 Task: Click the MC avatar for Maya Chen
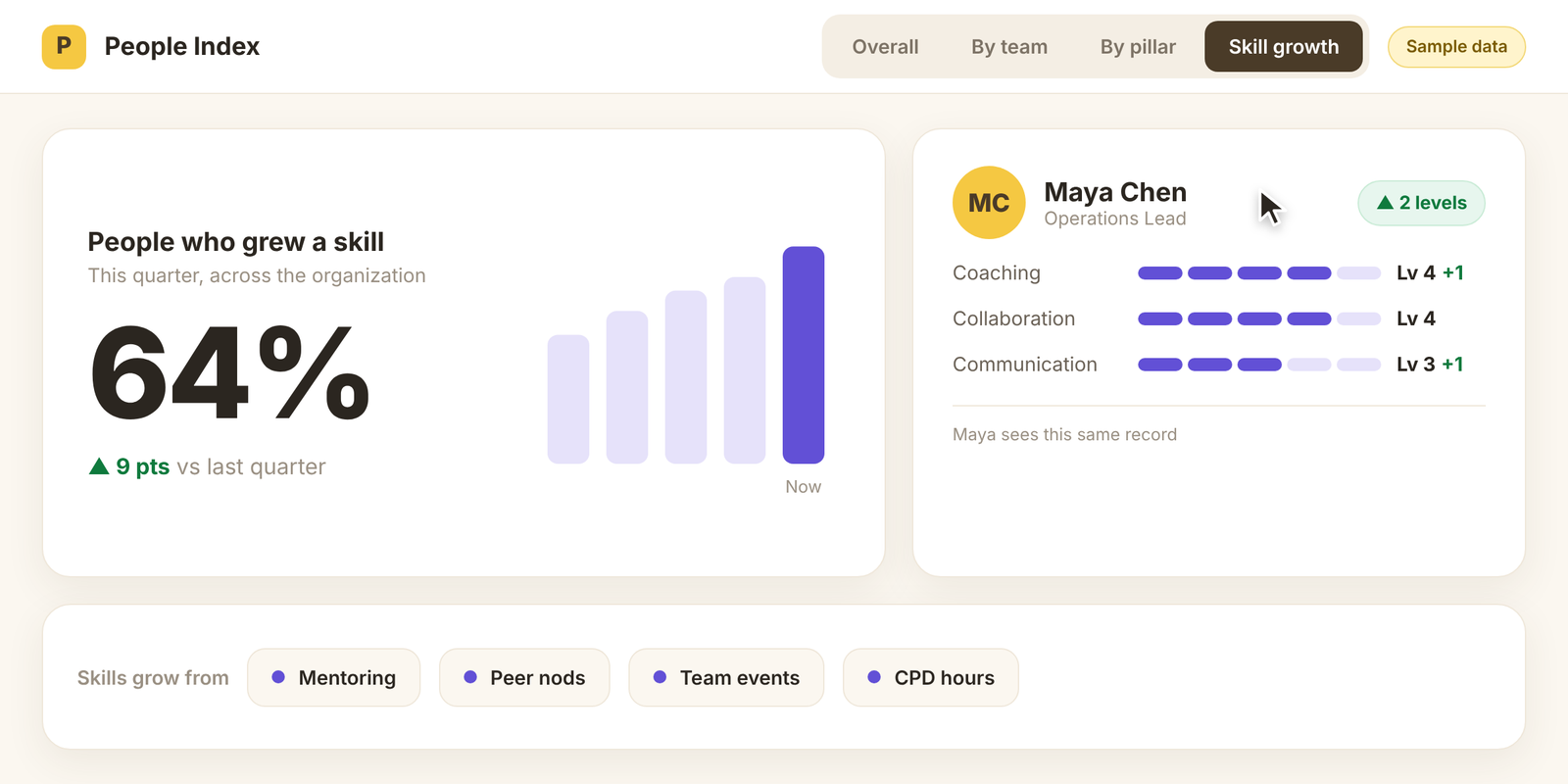989,203
